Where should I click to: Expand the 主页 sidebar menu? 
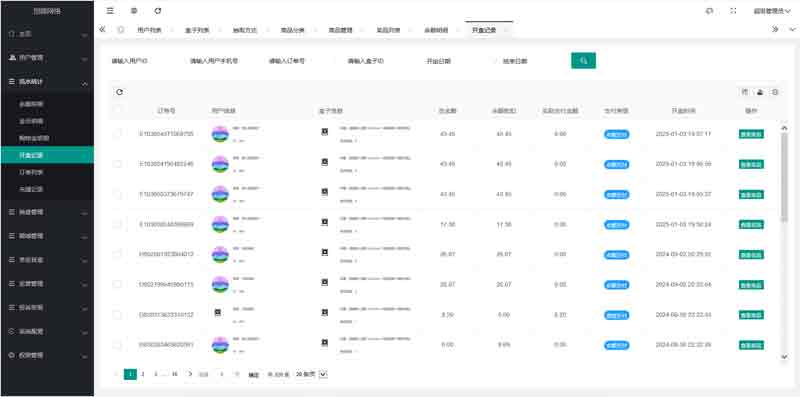click(47, 34)
